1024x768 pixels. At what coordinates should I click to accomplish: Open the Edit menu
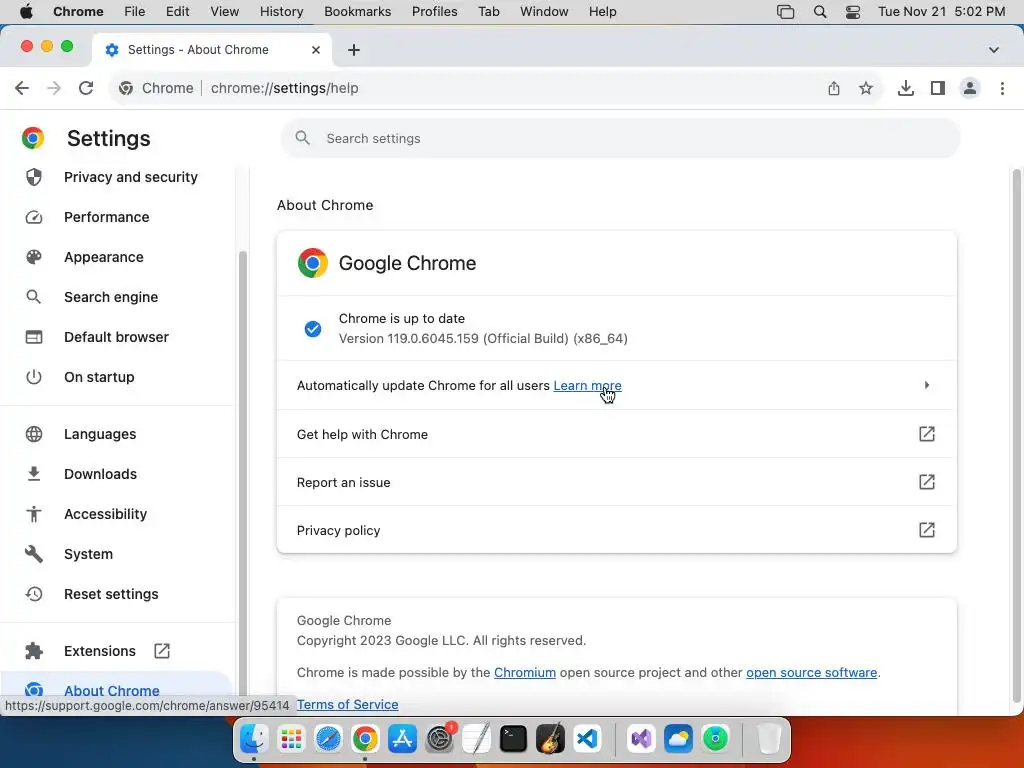point(177,12)
